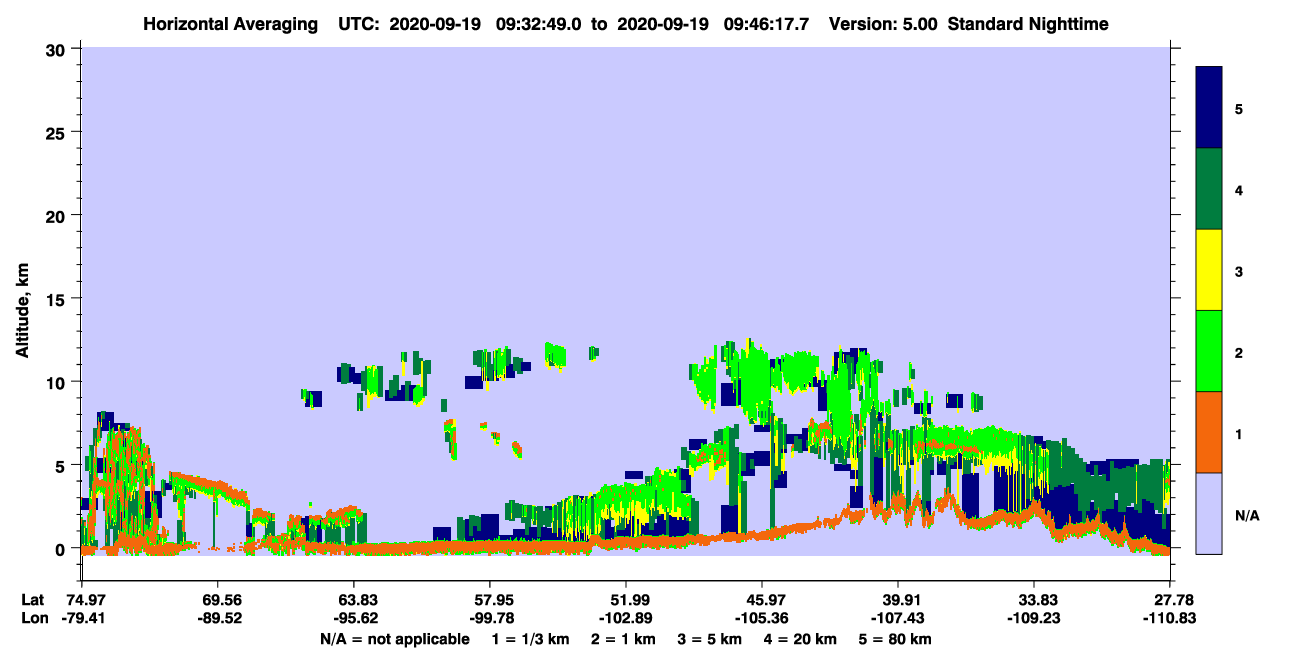Click legend text '4 = 20 km'
Screen dimensions: 1300x667
pos(801,639)
